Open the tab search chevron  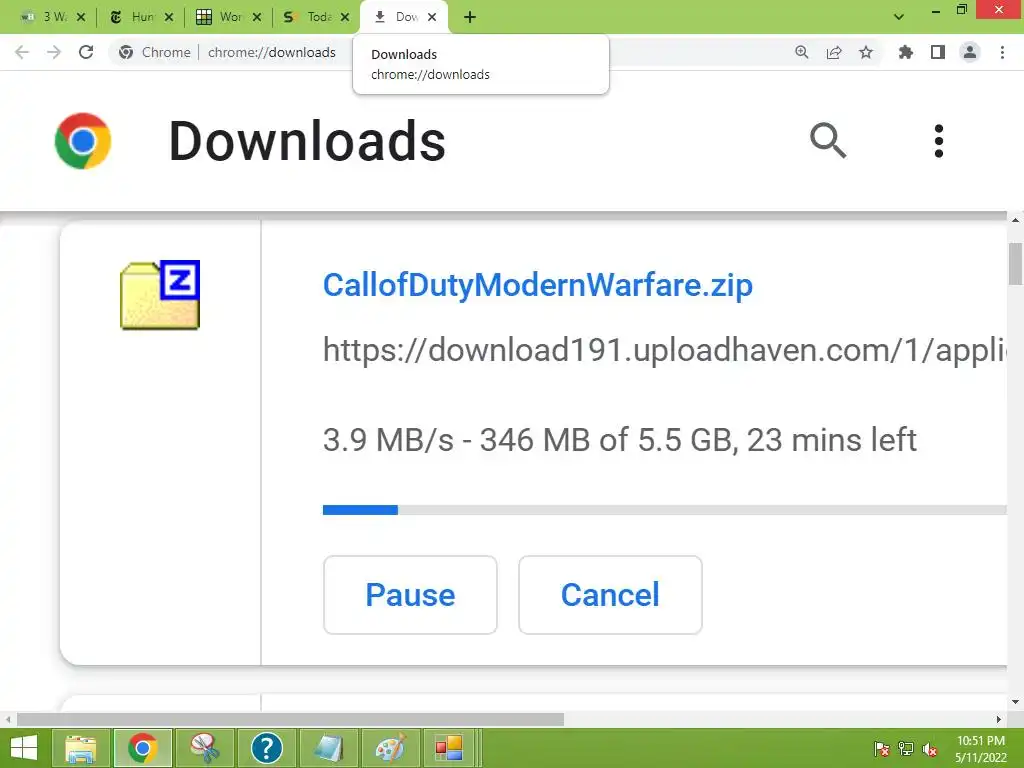point(899,17)
